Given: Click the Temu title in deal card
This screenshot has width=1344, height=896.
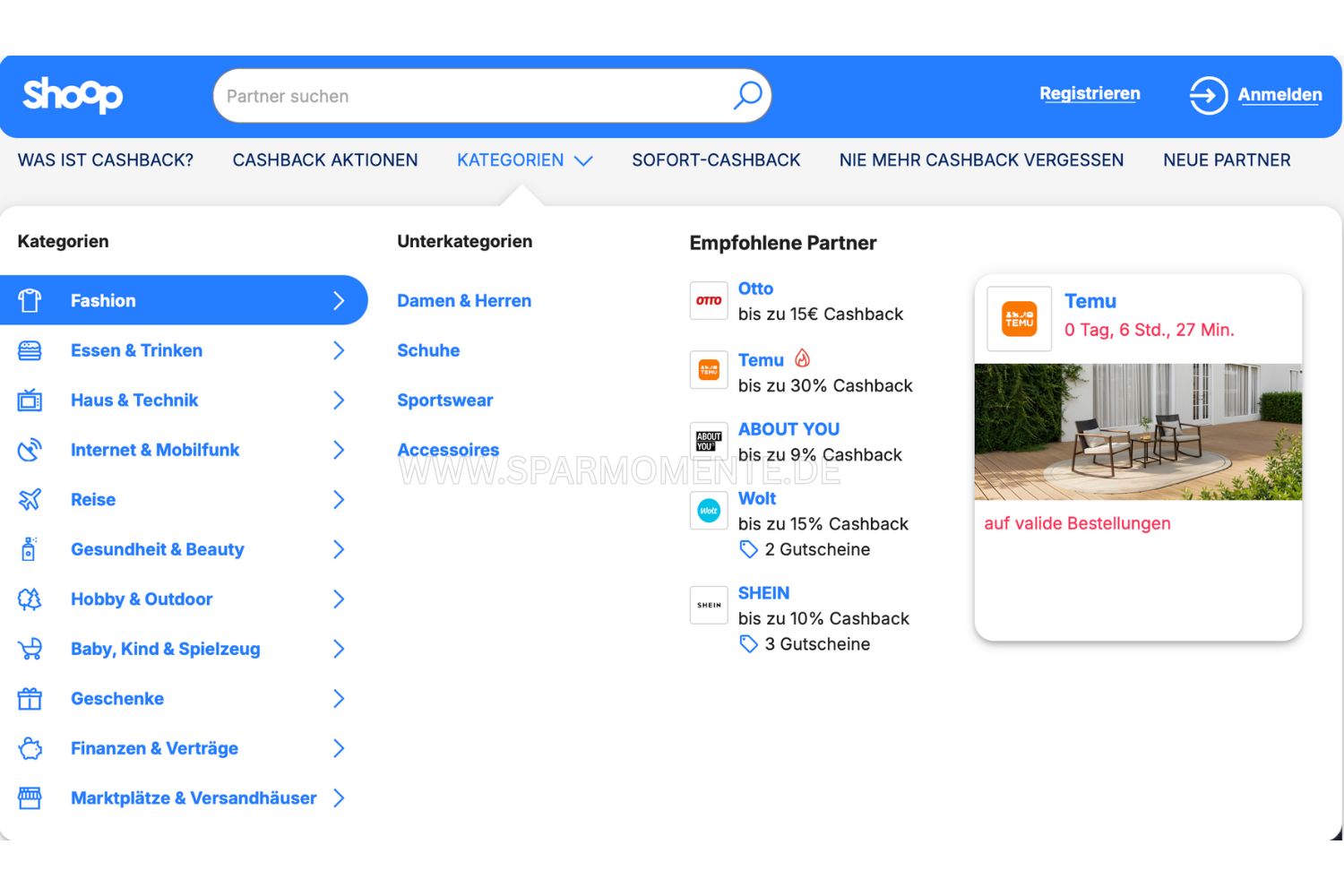Looking at the screenshot, I should [1090, 301].
